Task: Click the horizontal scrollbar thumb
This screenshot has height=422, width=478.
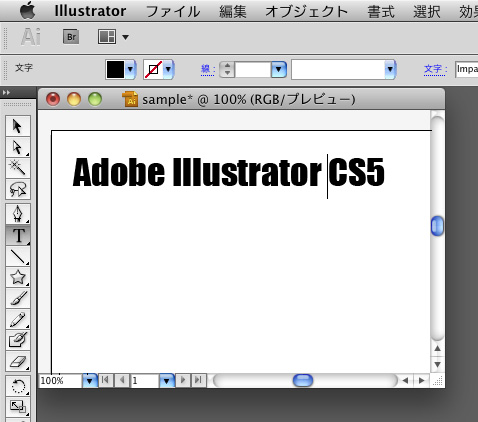Action: (303, 380)
